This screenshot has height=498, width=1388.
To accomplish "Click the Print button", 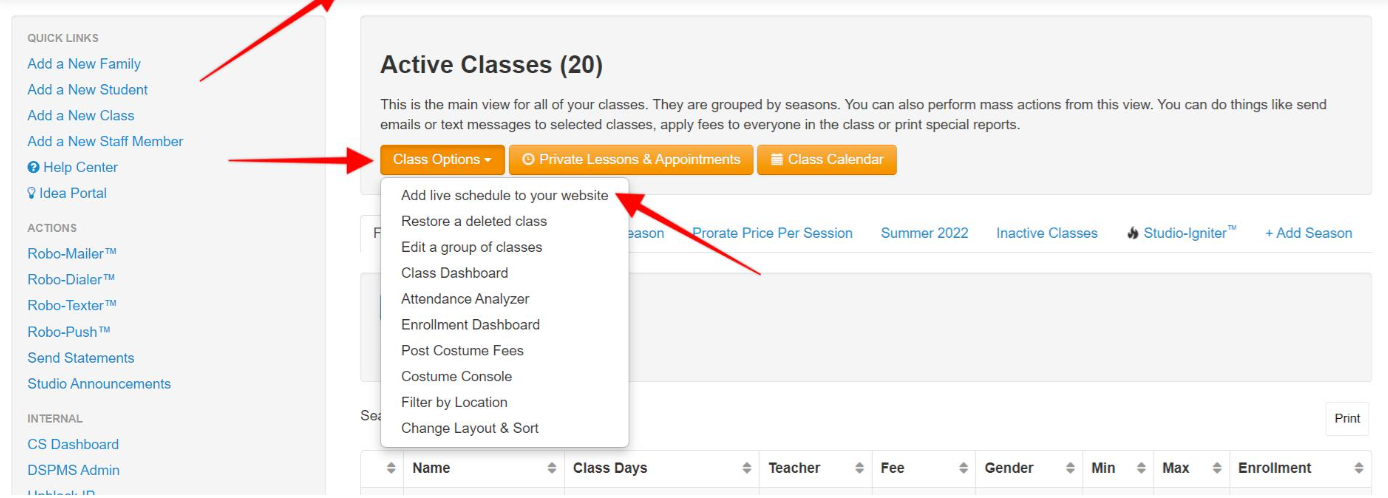I will point(1347,418).
